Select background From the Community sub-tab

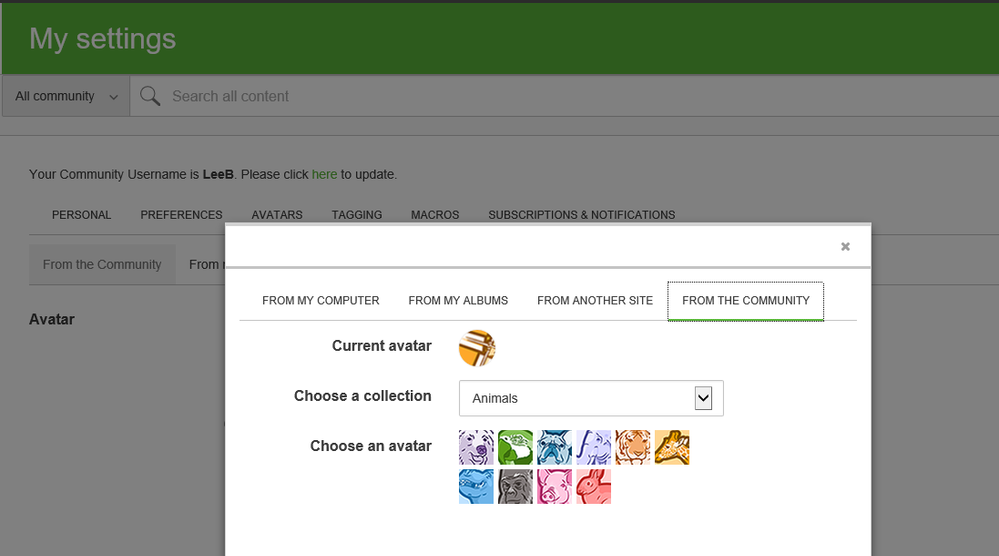[102, 264]
